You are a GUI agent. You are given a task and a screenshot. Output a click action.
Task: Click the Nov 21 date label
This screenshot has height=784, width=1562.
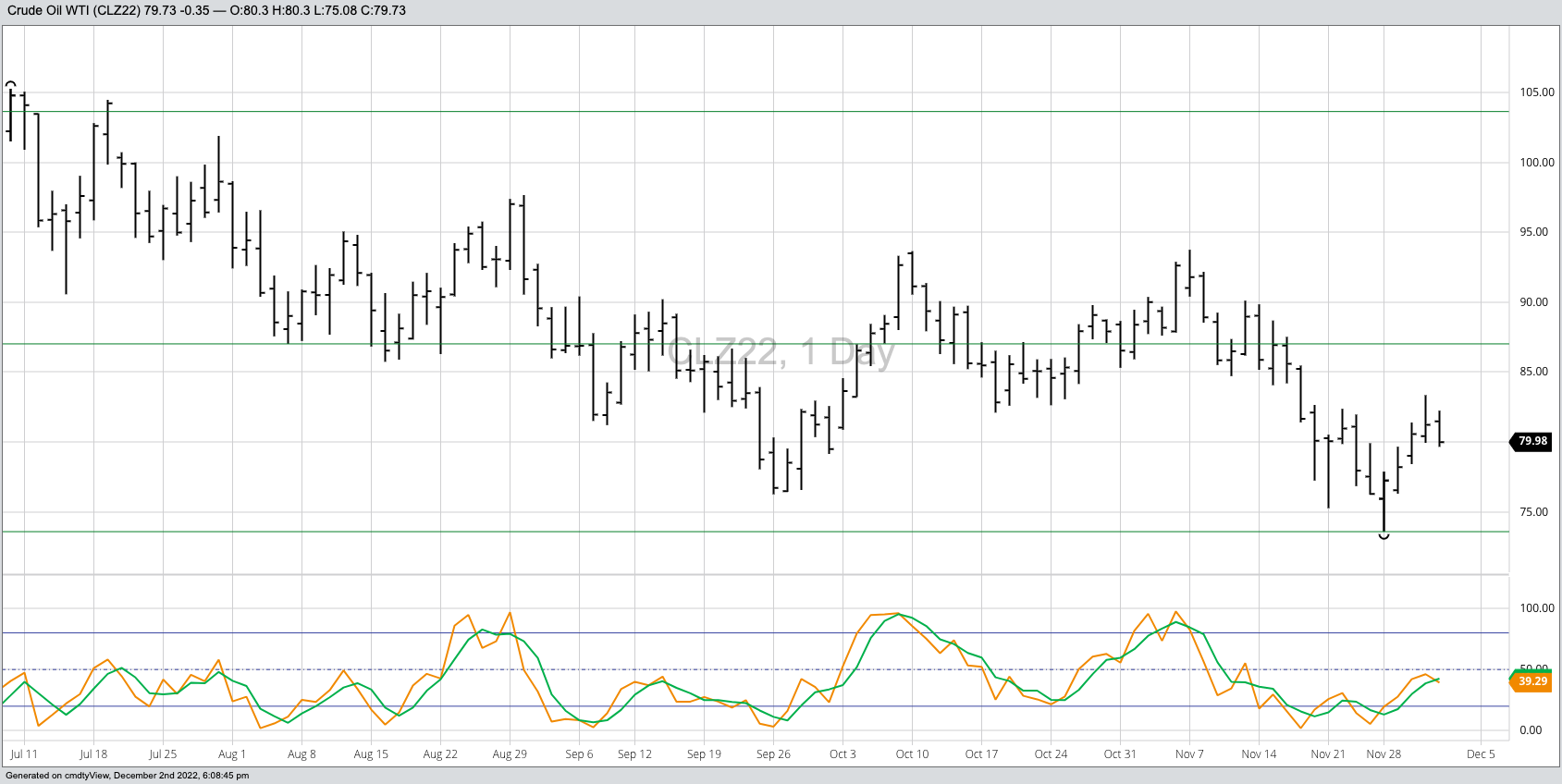click(1328, 754)
